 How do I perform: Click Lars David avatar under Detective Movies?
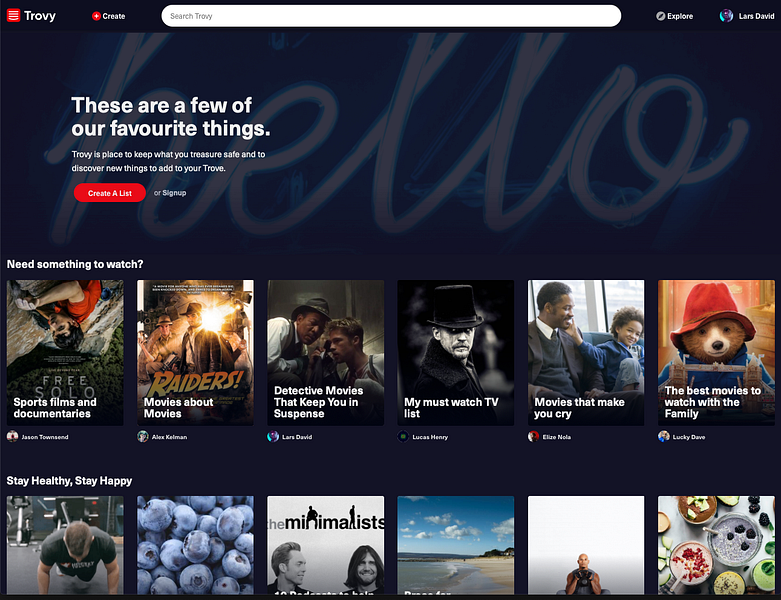pos(273,437)
